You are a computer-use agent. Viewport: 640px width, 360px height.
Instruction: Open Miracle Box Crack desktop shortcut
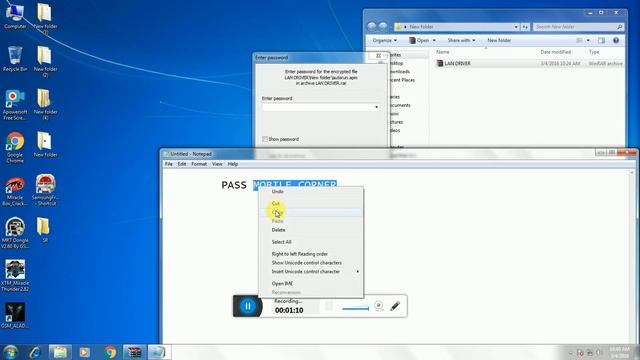(x=15, y=191)
